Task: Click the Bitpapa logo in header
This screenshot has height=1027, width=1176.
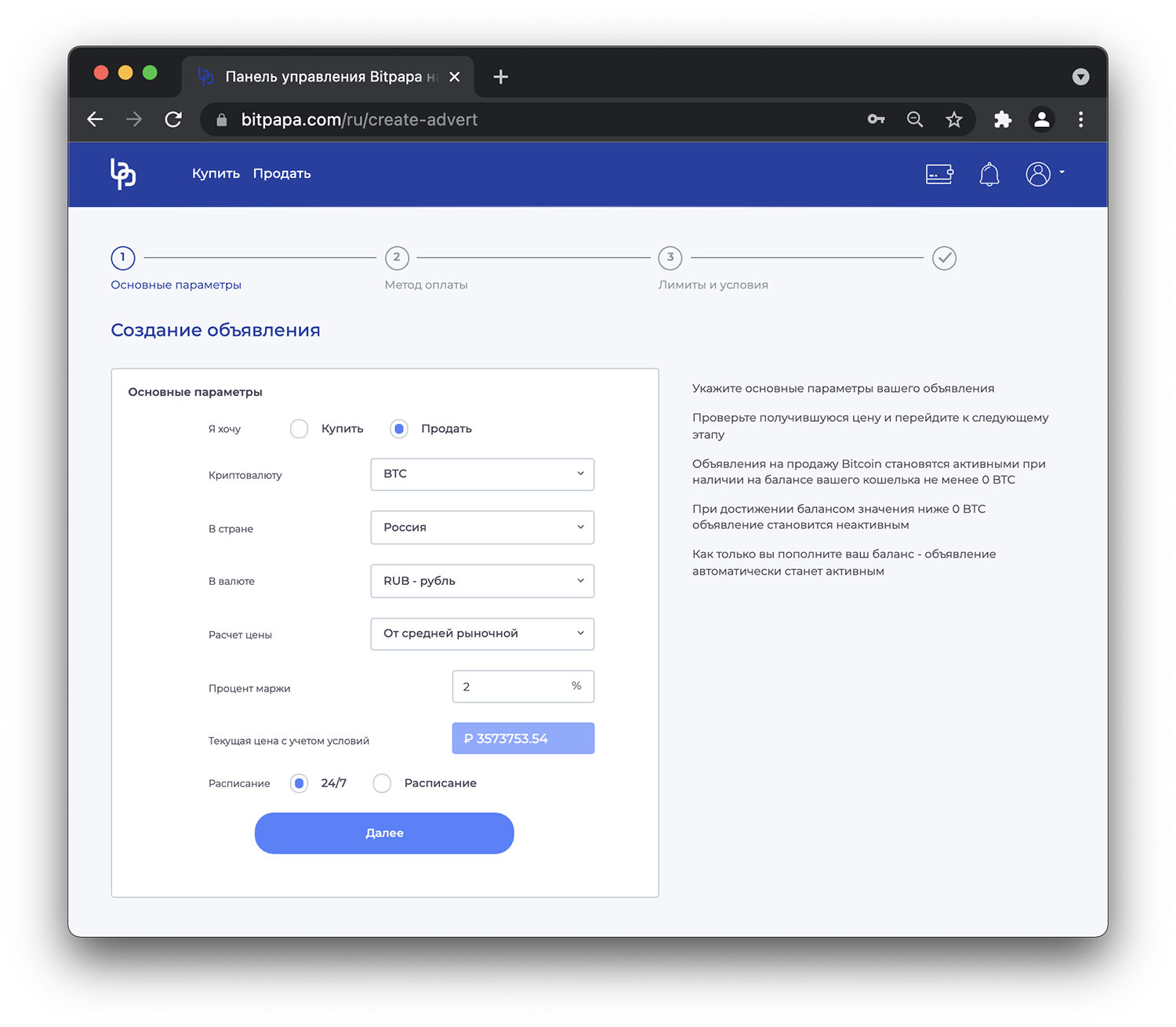Action: (x=123, y=173)
